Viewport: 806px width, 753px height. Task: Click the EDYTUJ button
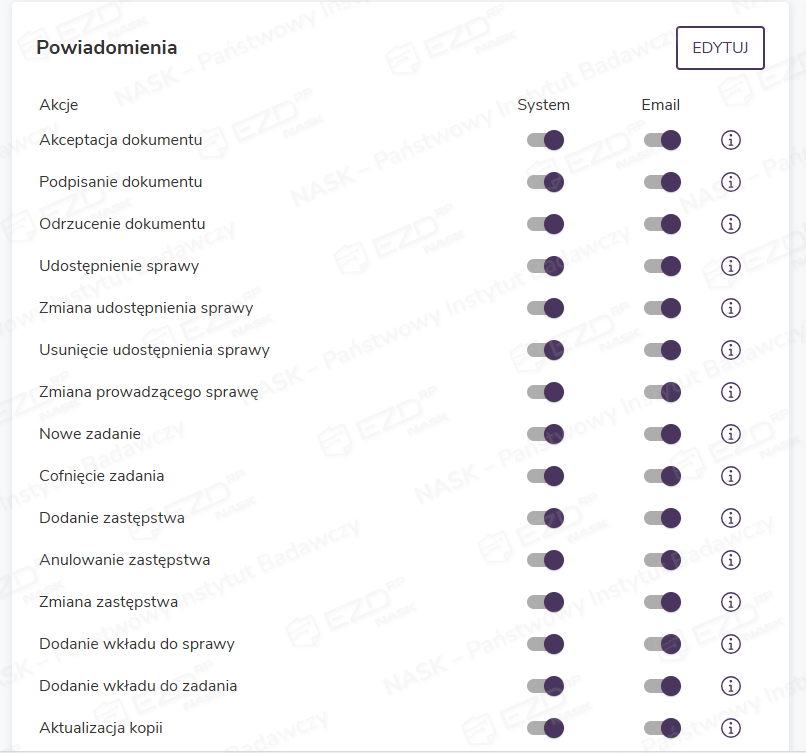tap(720, 48)
